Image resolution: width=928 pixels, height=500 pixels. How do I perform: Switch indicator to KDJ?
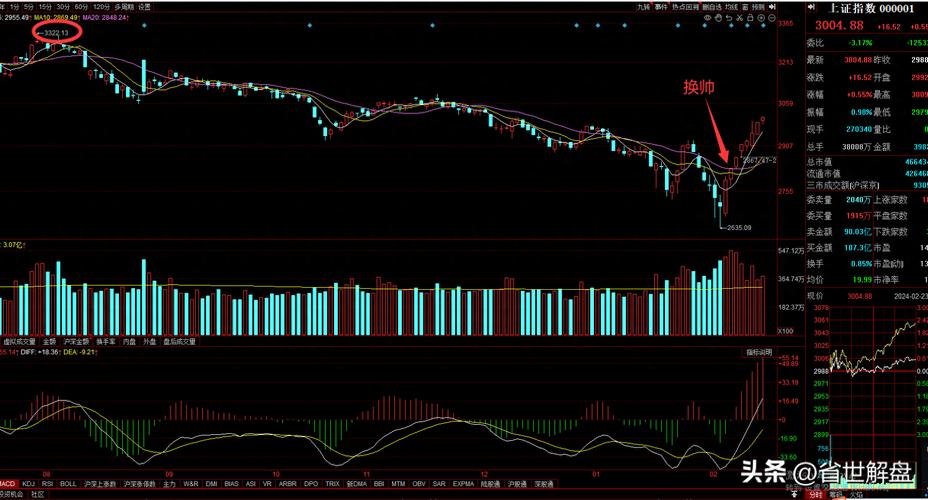[28, 483]
